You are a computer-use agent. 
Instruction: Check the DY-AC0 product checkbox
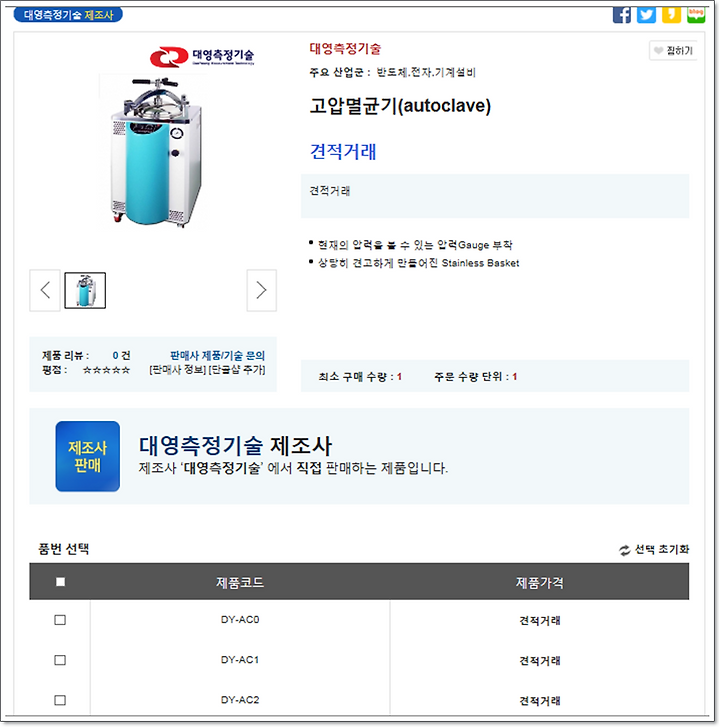[60, 620]
